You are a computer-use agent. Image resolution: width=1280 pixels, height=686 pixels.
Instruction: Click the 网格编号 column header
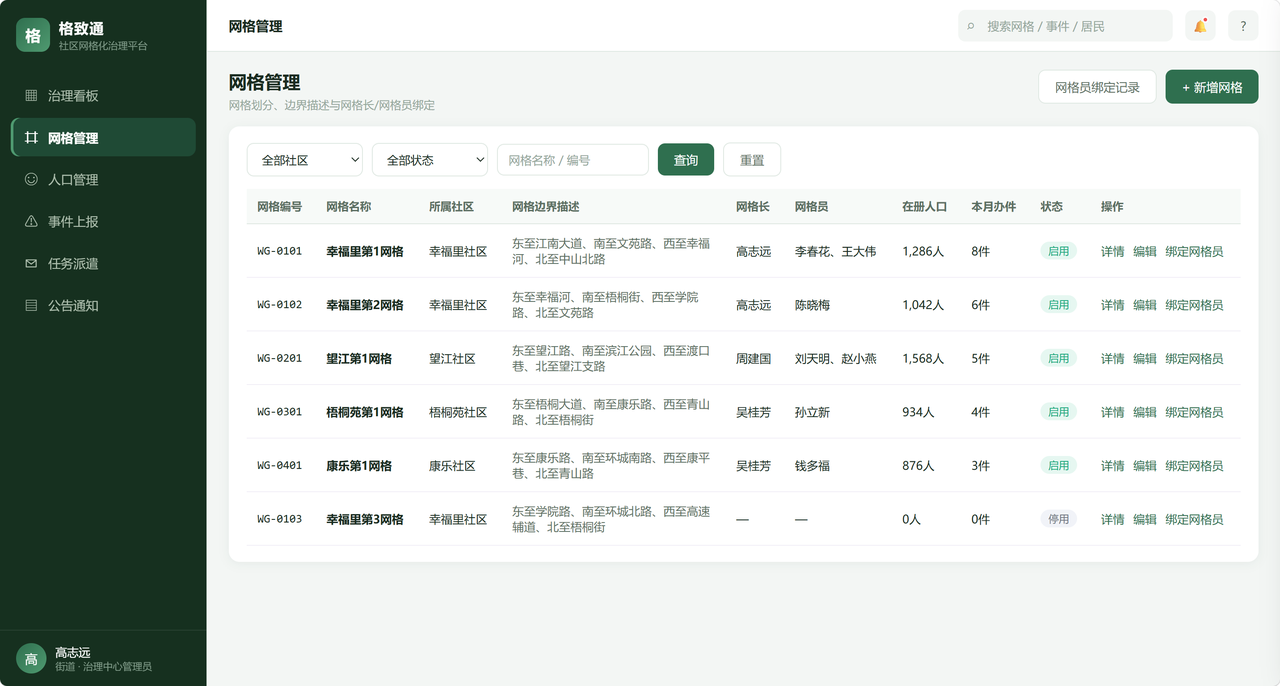(279, 207)
